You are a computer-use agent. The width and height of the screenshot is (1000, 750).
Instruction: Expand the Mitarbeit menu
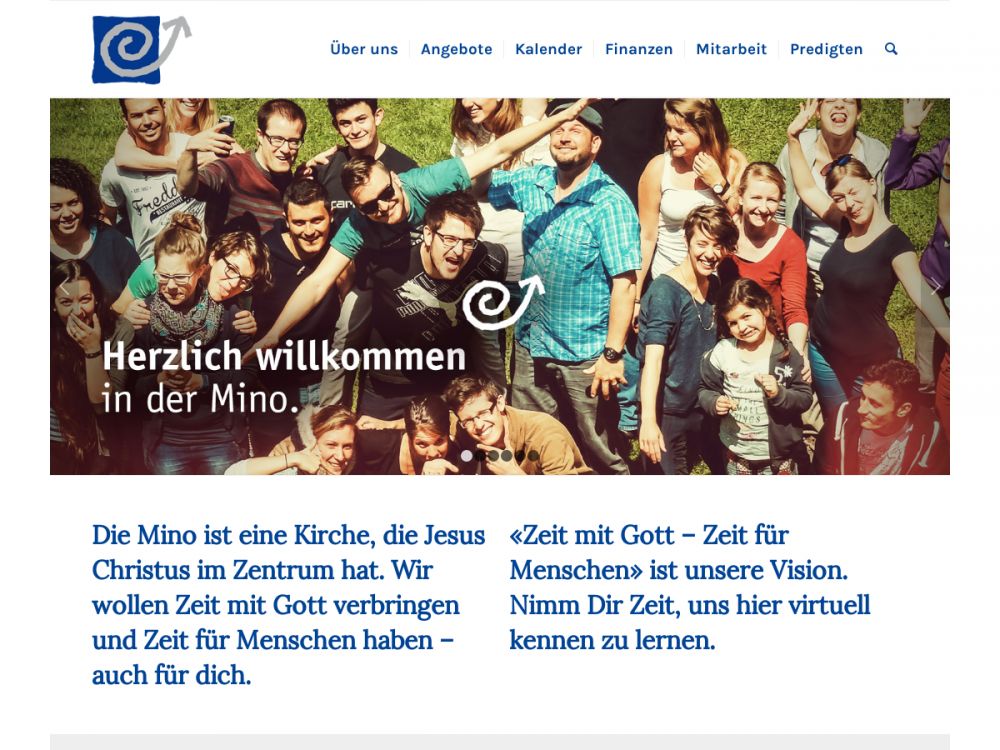[x=731, y=49]
